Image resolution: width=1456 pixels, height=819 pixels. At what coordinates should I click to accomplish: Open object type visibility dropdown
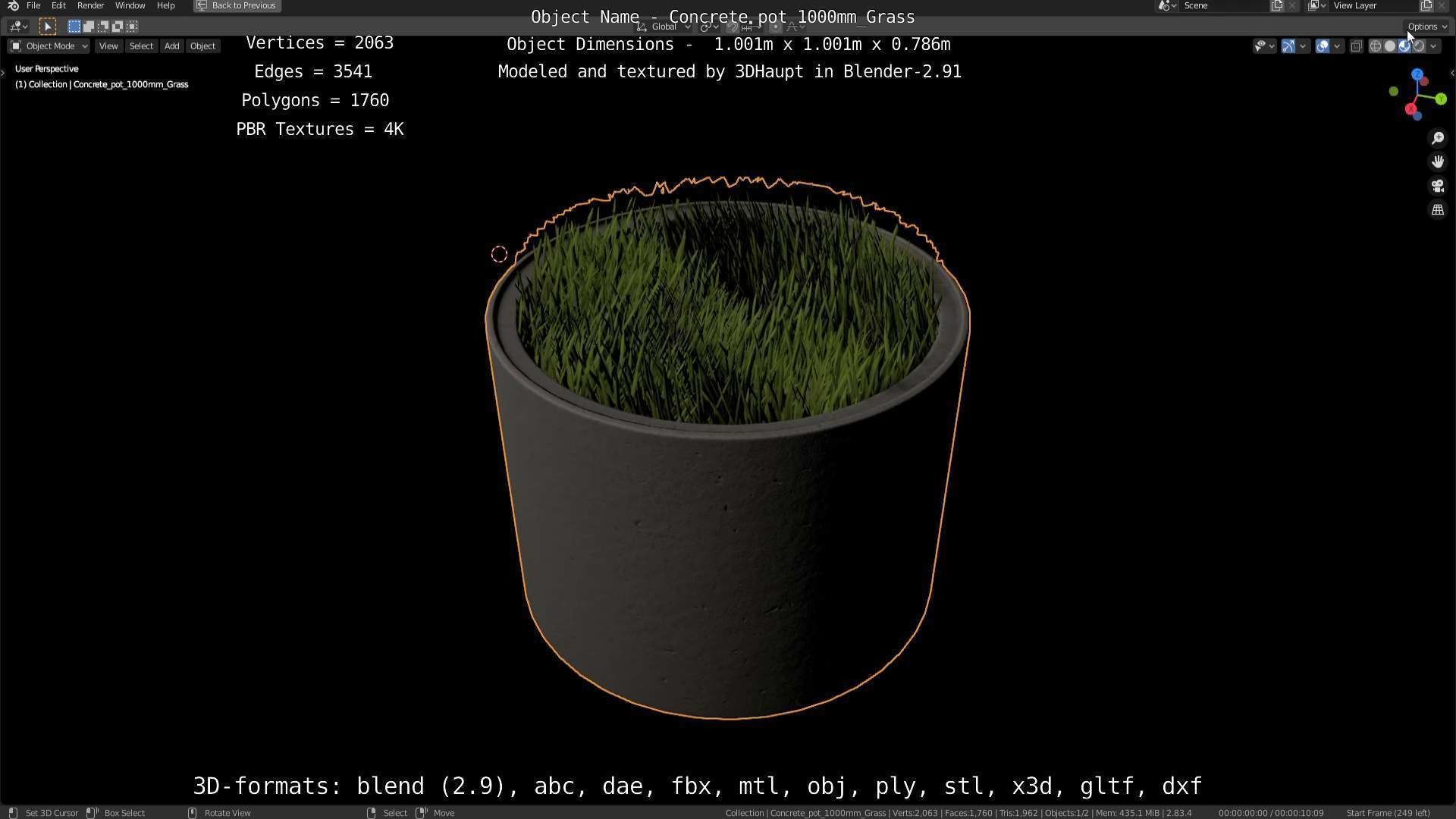click(1265, 46)
